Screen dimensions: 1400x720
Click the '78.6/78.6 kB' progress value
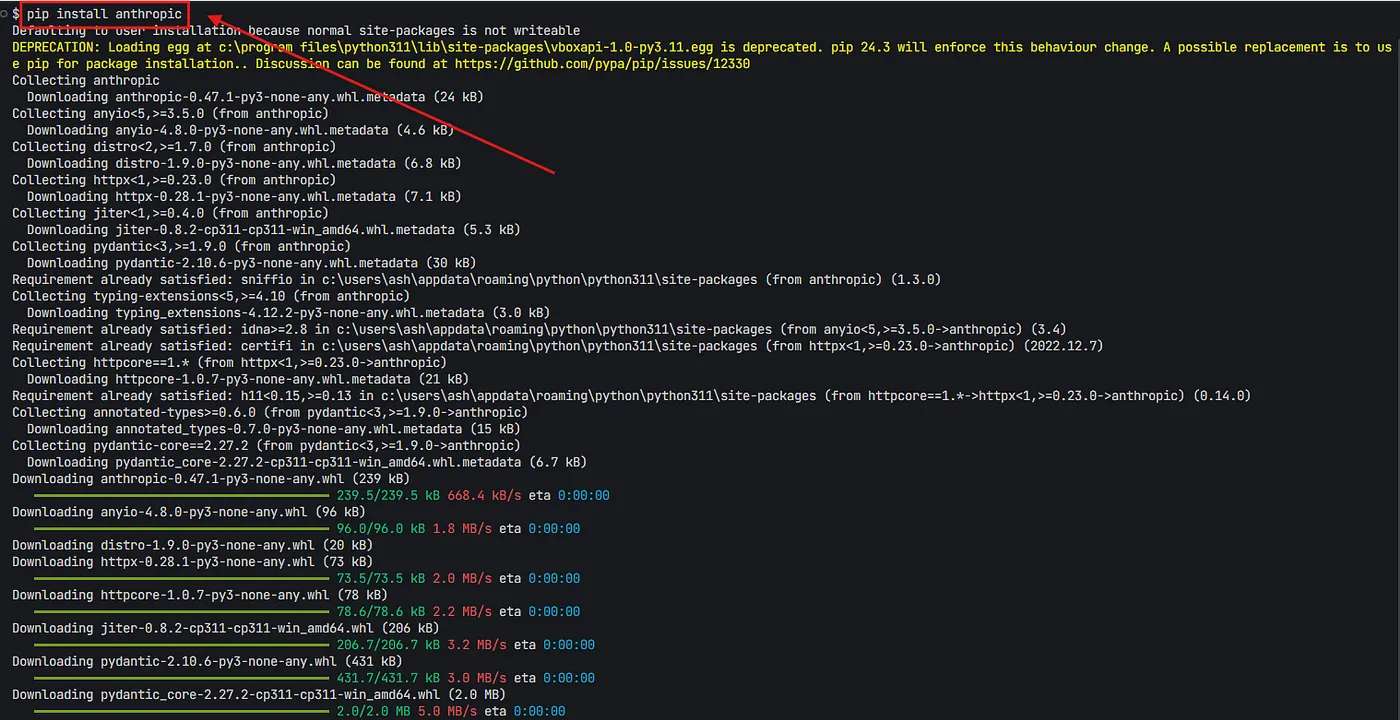pyautogui.click(x=381, y=611)
